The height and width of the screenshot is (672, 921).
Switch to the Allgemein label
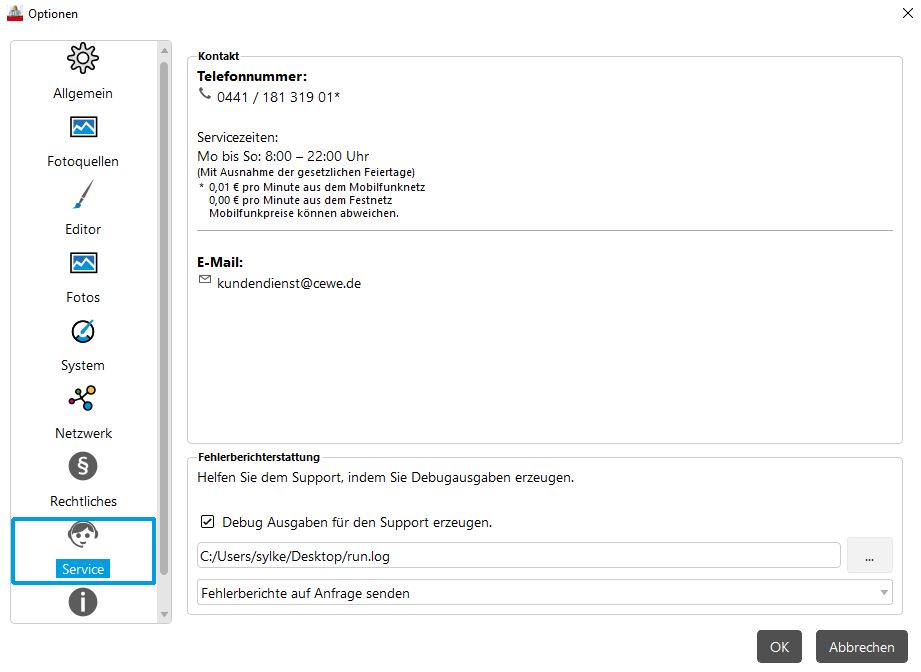pyautogui.click(x=83, y=93)
